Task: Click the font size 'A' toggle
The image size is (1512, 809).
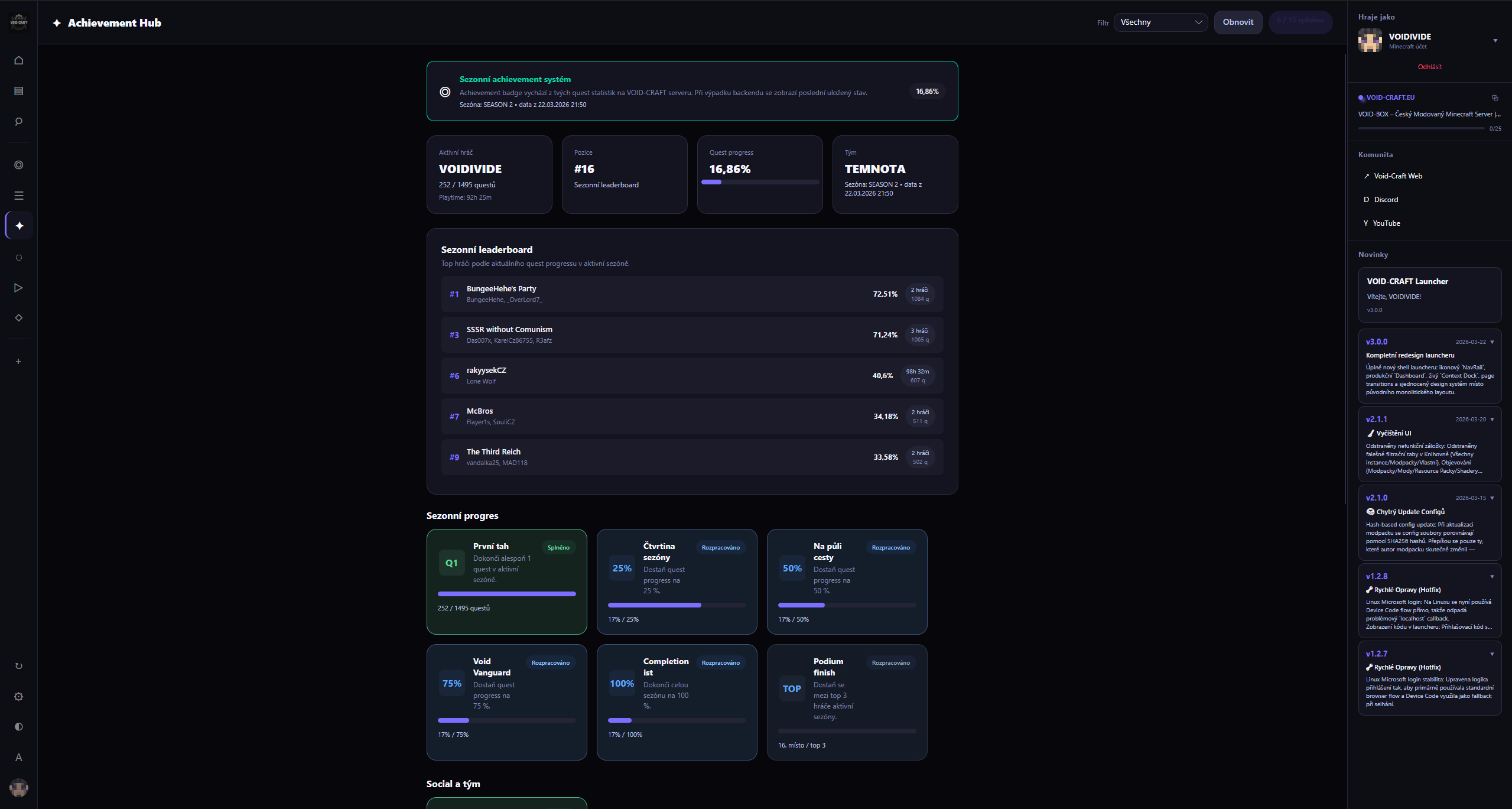Action: (x=18, y=757)
